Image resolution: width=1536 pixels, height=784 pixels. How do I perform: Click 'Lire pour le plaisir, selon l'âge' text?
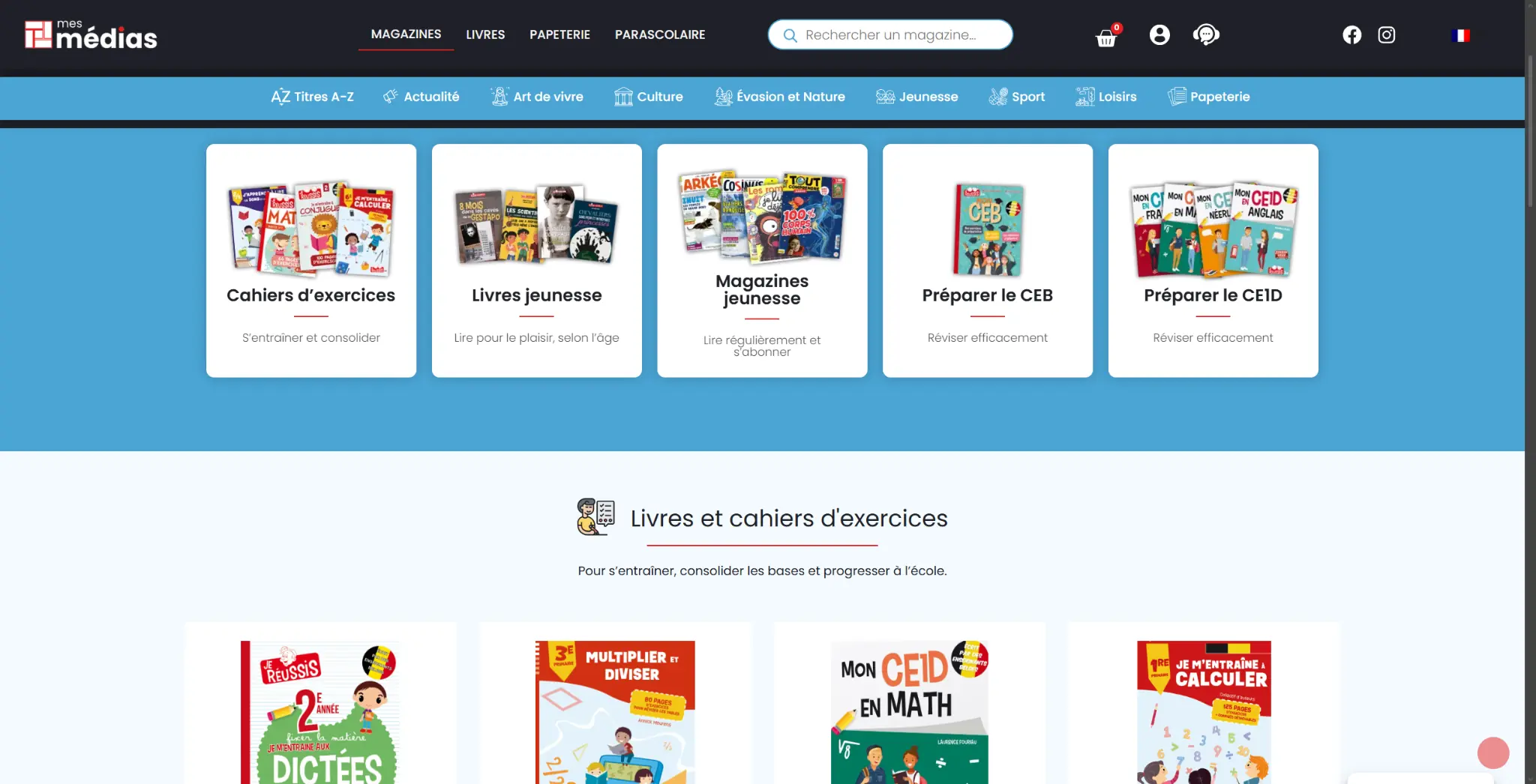pyautogui.click(x=536, y=338)
